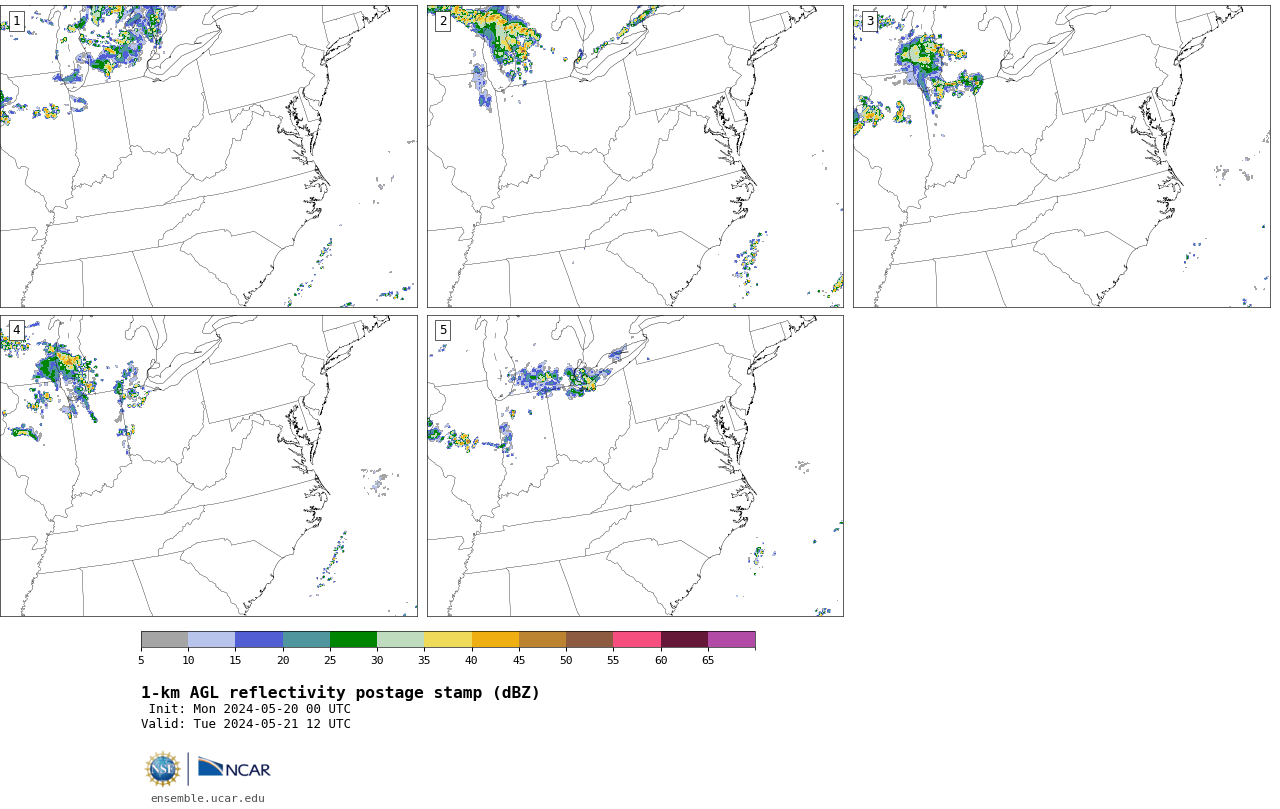Click the dark green 25-30 dBZ swatch

[x=353, y=640]
